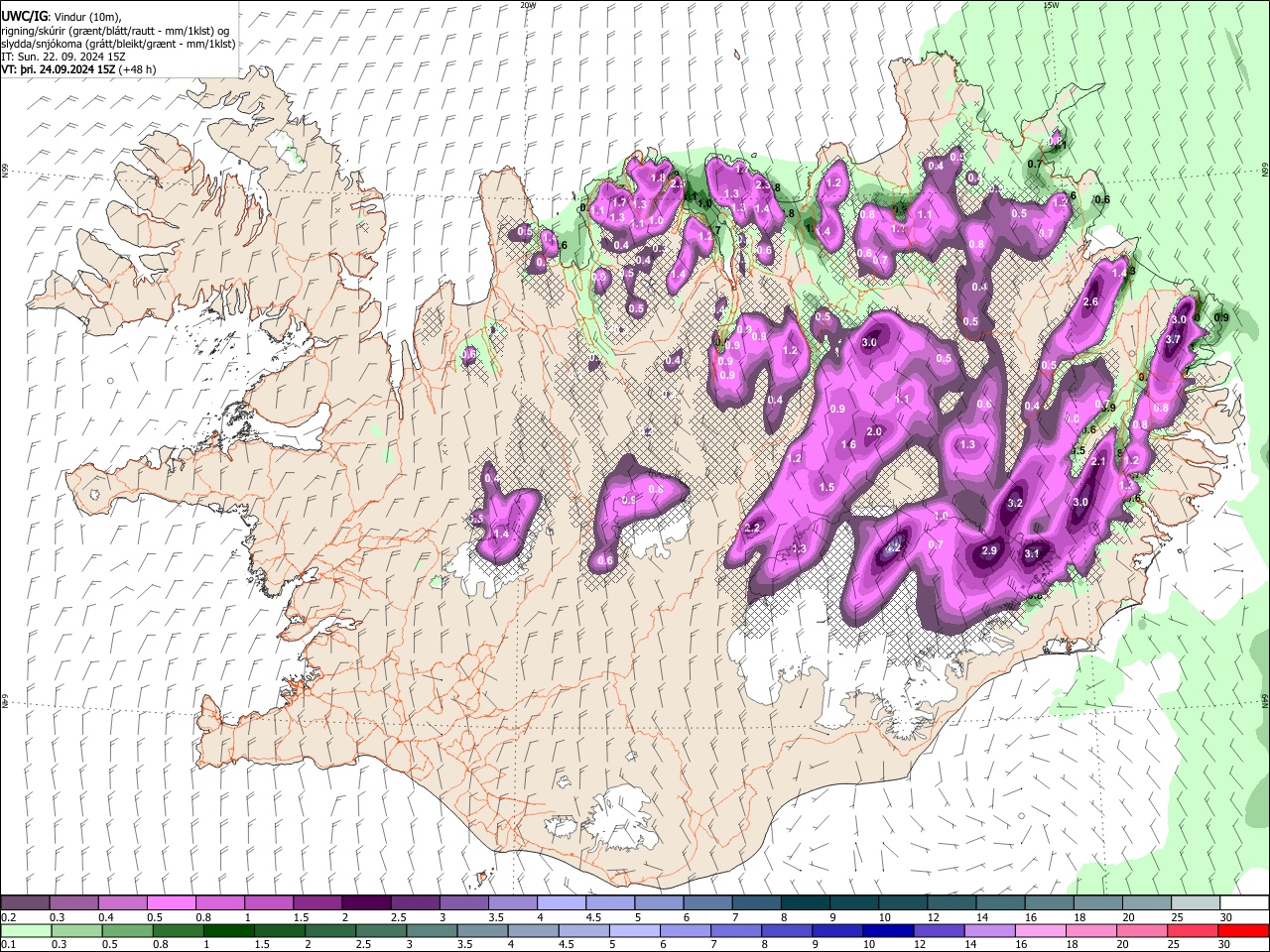Click the light pink 16–18 swatch, lower legend row

pyautogui.click(x=1040, y=930)
